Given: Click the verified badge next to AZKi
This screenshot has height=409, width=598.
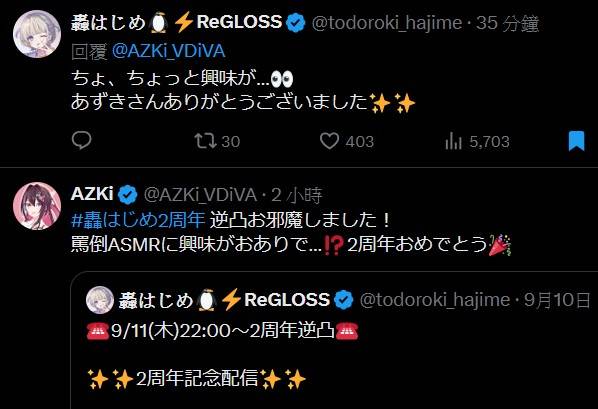Looking at the screenshot, I should point(127,195).
